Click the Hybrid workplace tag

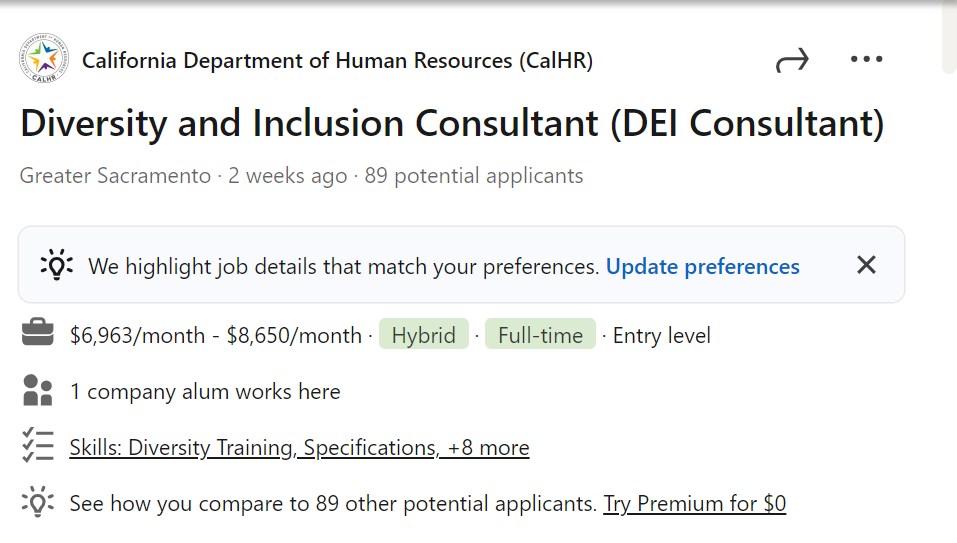coord(423,335)
